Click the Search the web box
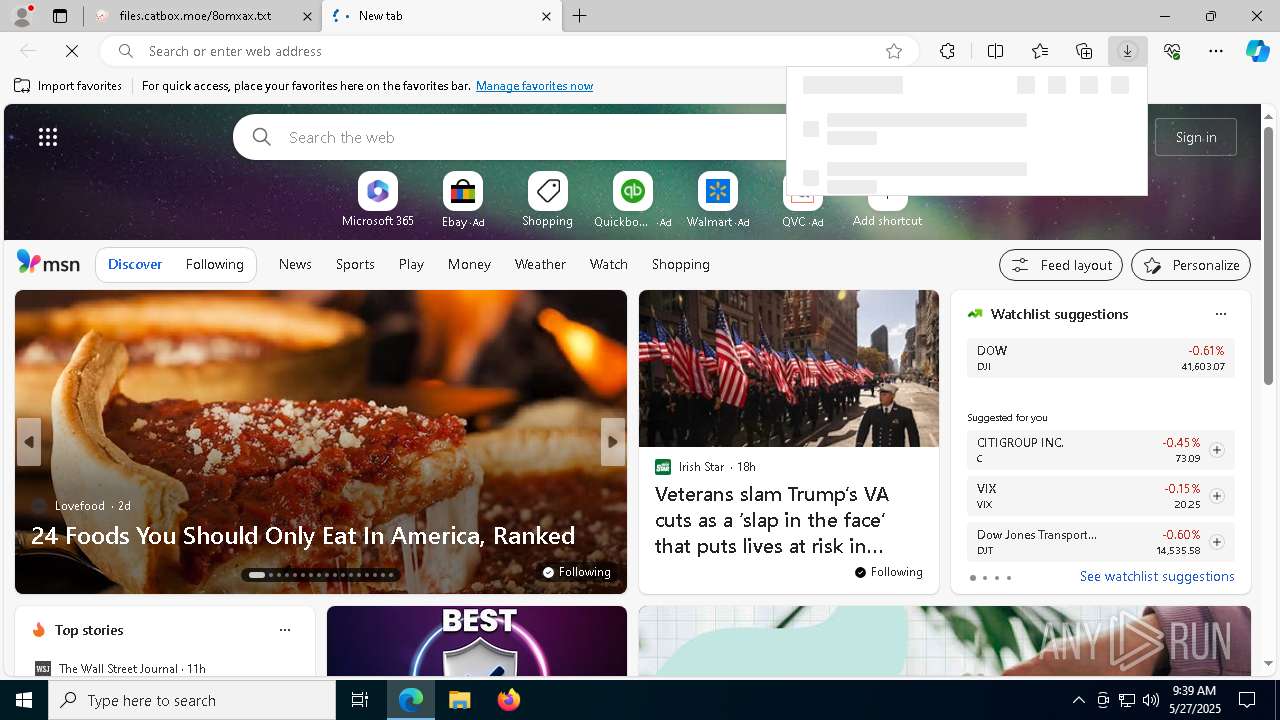The height and width of the screenshot is (720, 1280). (510, 137)
